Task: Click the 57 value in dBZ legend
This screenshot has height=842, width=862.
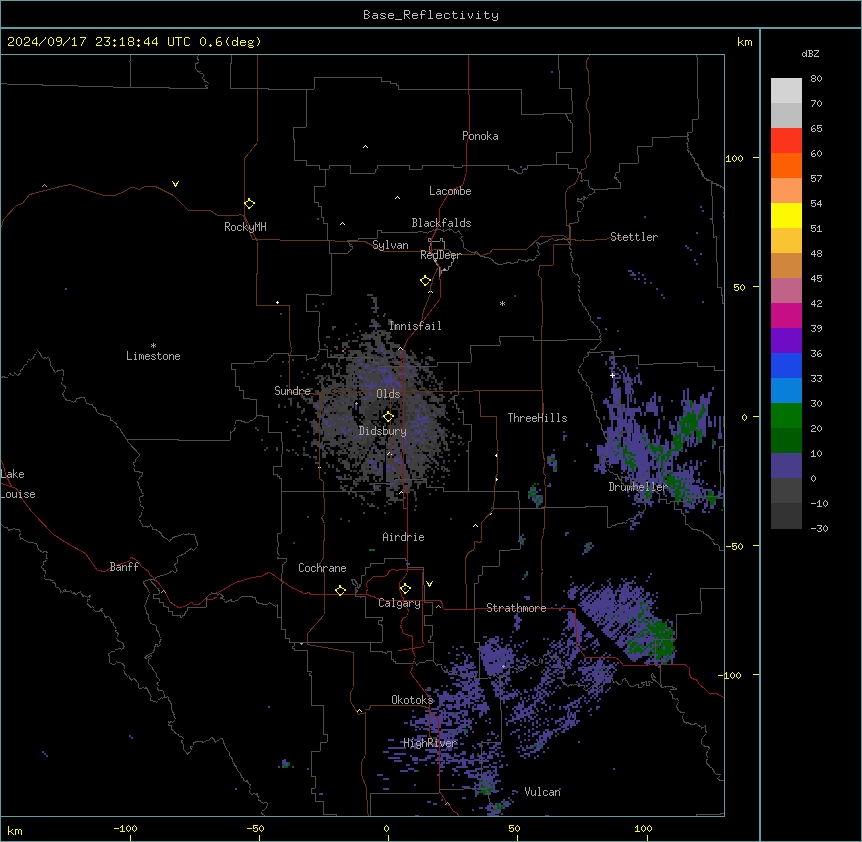Action: [x=816, y=179]
